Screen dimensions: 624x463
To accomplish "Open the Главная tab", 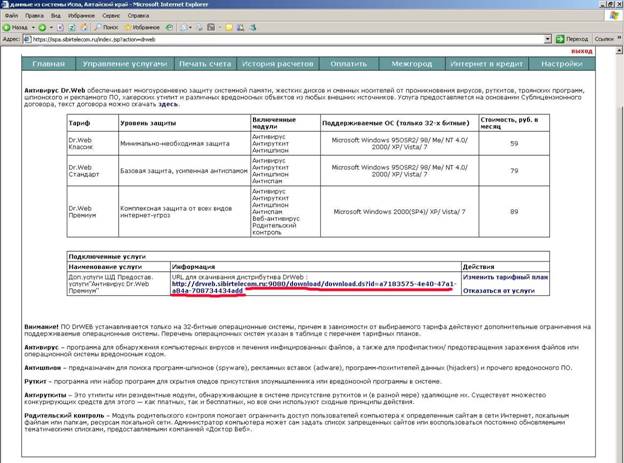I will click(x=49, y=64).
